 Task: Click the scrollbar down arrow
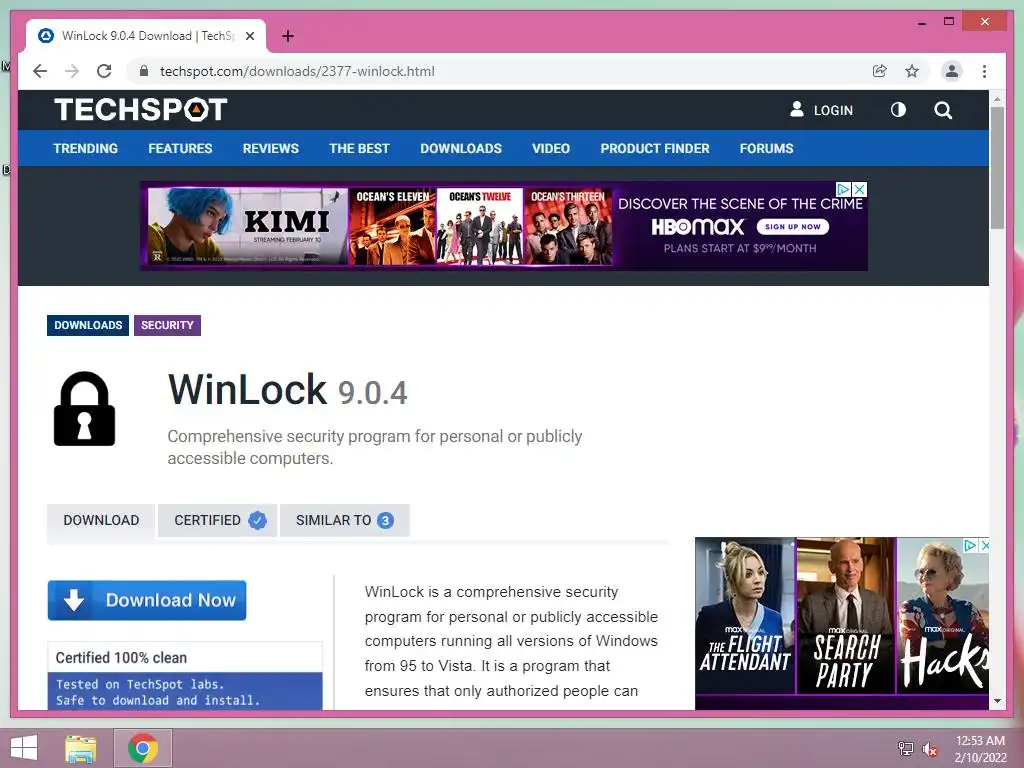(997, 701)
